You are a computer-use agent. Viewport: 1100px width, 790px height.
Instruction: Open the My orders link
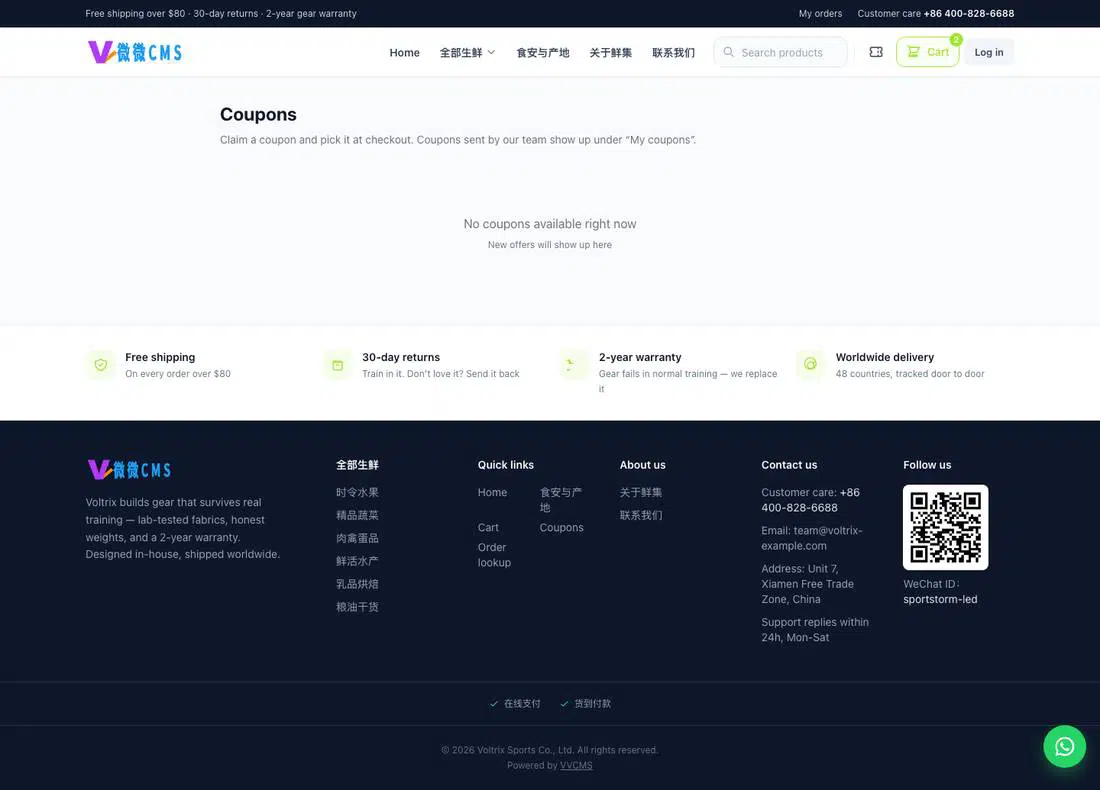pyautogui.click(x=820, y=13)
